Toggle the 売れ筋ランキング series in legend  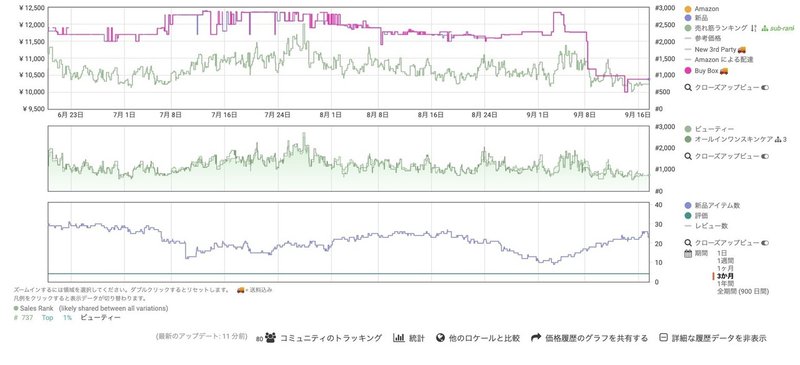716,28
